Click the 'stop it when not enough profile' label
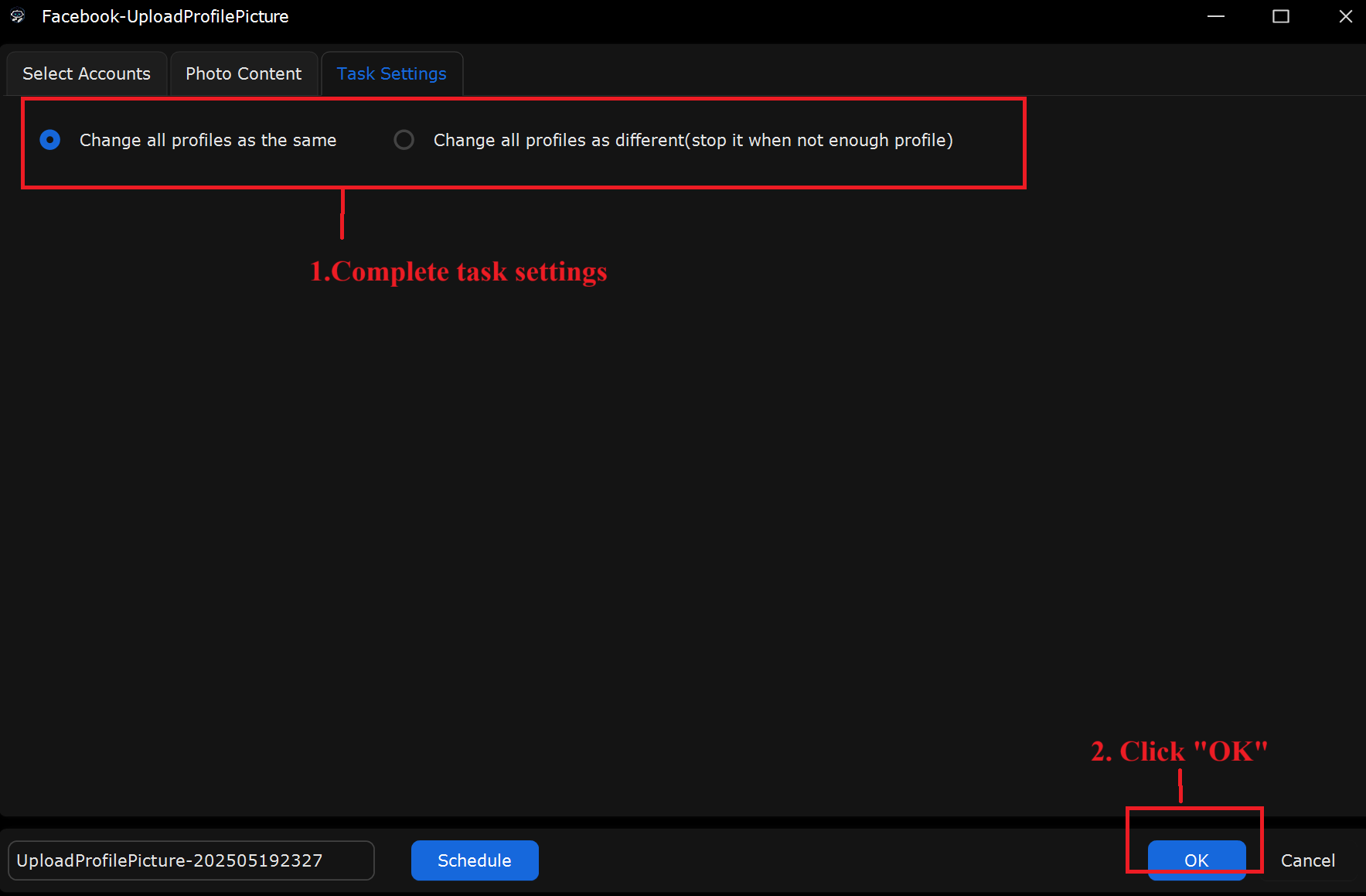This screenshot has height=896, width=1366. [819, 140]
